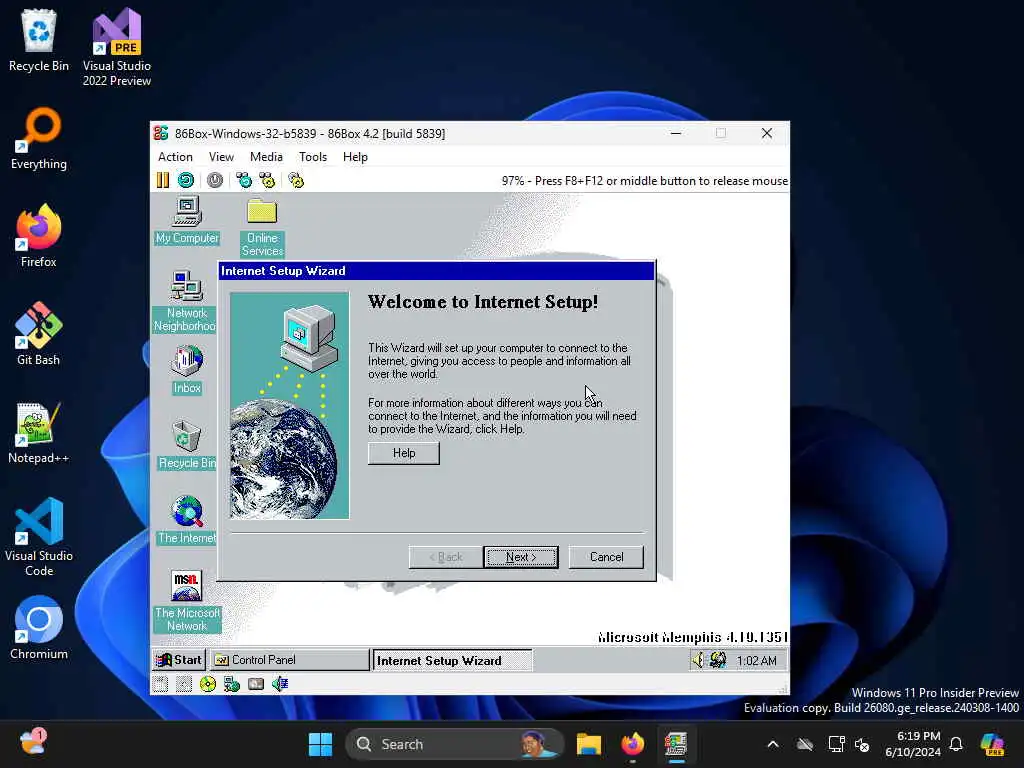Image resolution: width=1024 pixels, height=768 pixels.
Task: Click the sound speaker icon in 86Box status bar
Action: coord(280,684)
